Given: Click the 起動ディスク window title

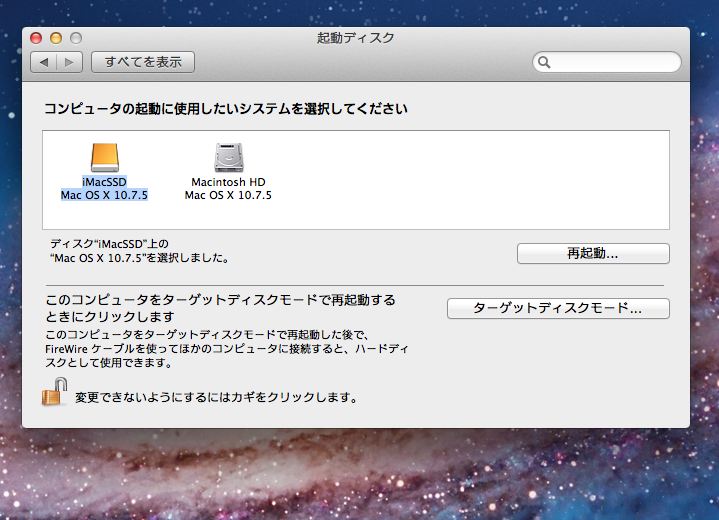Looking at the screenshot, I should point(355,38).
